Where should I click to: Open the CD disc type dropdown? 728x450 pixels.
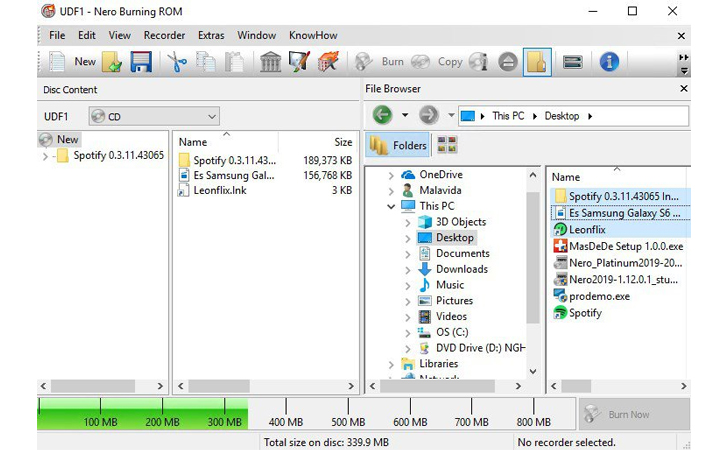(x=154, y=116)
